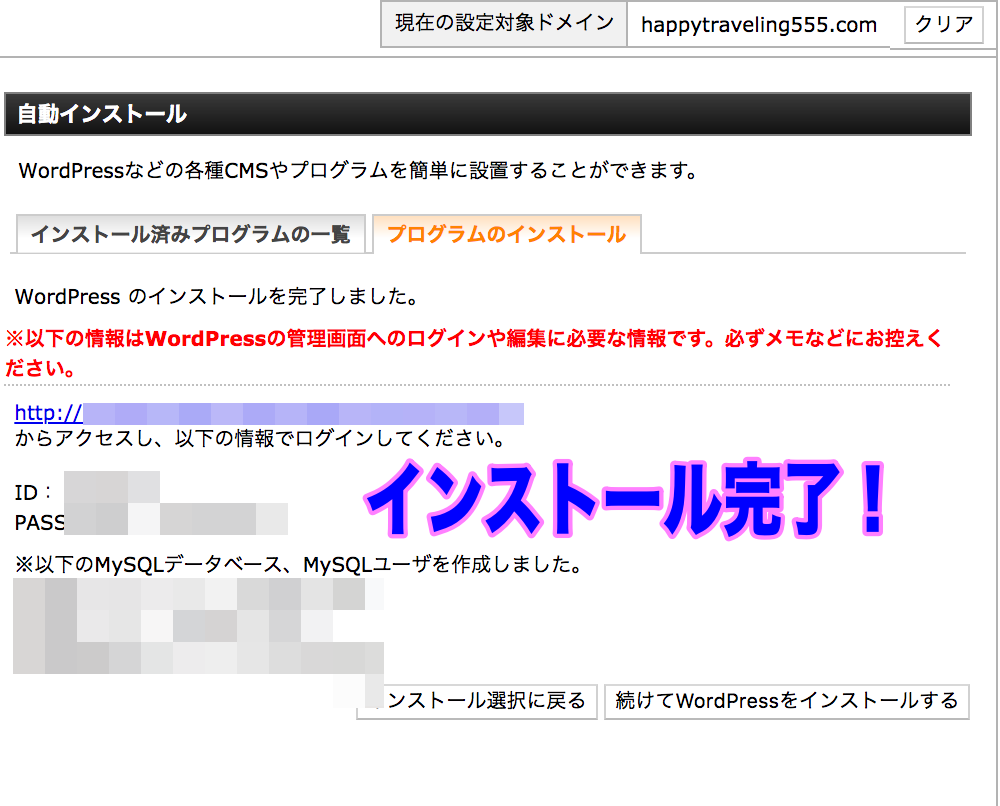Click the red warning about memo of login info
The height and width of the screenshot is (806, 1000).
[x=475, y=353]
